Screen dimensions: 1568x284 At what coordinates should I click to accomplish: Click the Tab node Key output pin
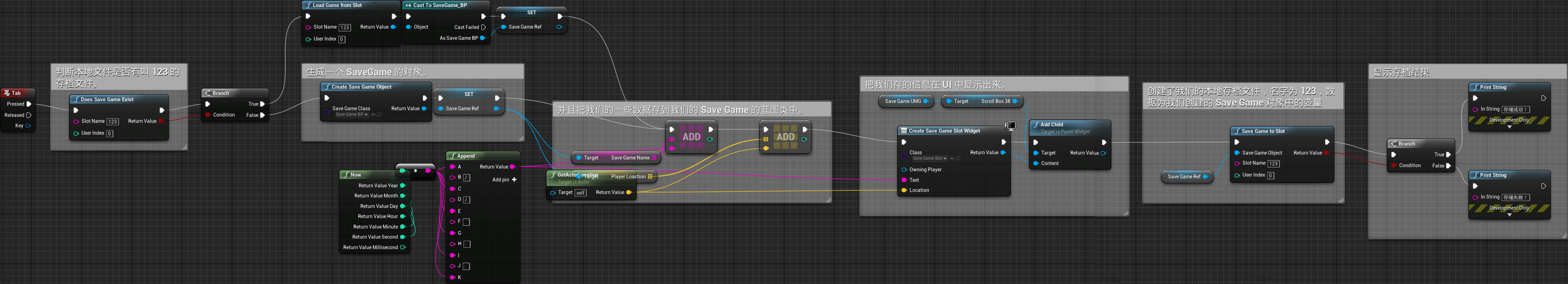(x=28, y=126)
